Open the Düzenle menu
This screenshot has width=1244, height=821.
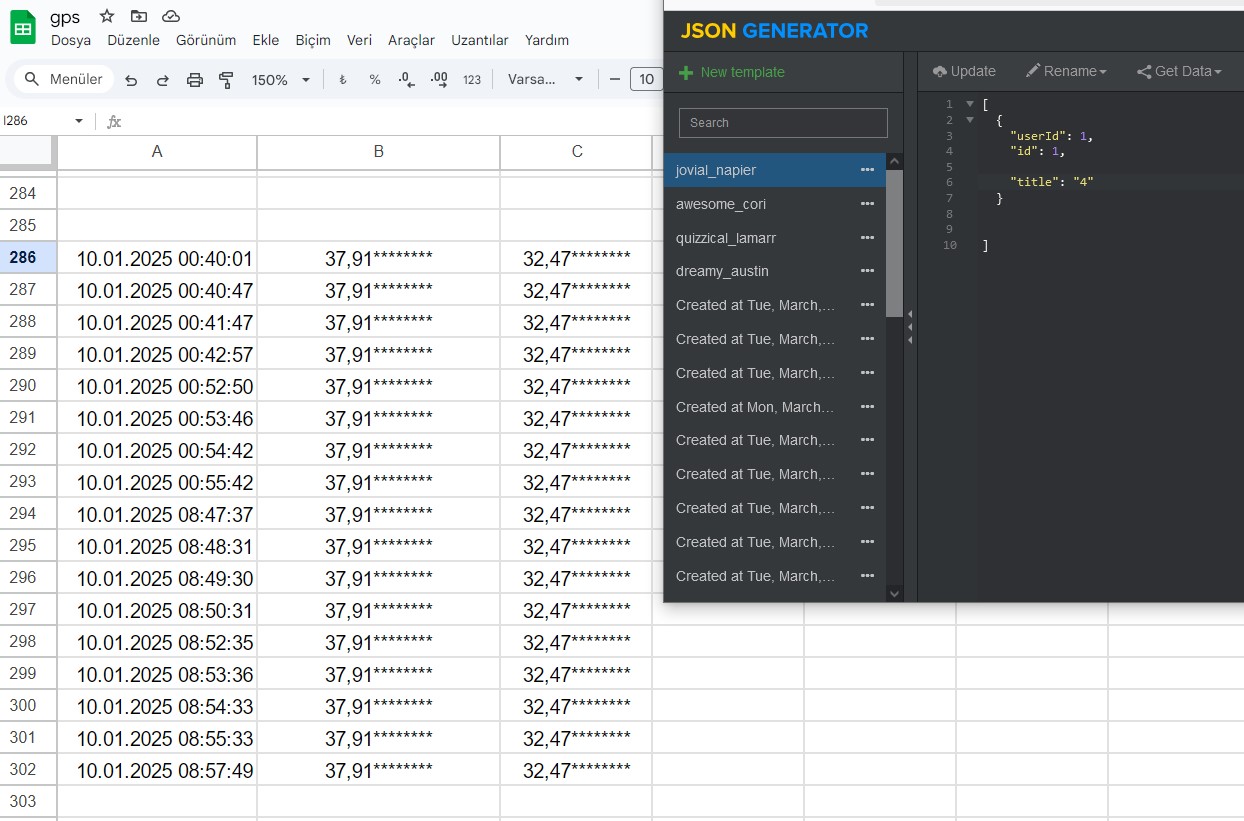pyautogui.click(x=133, y=40)
